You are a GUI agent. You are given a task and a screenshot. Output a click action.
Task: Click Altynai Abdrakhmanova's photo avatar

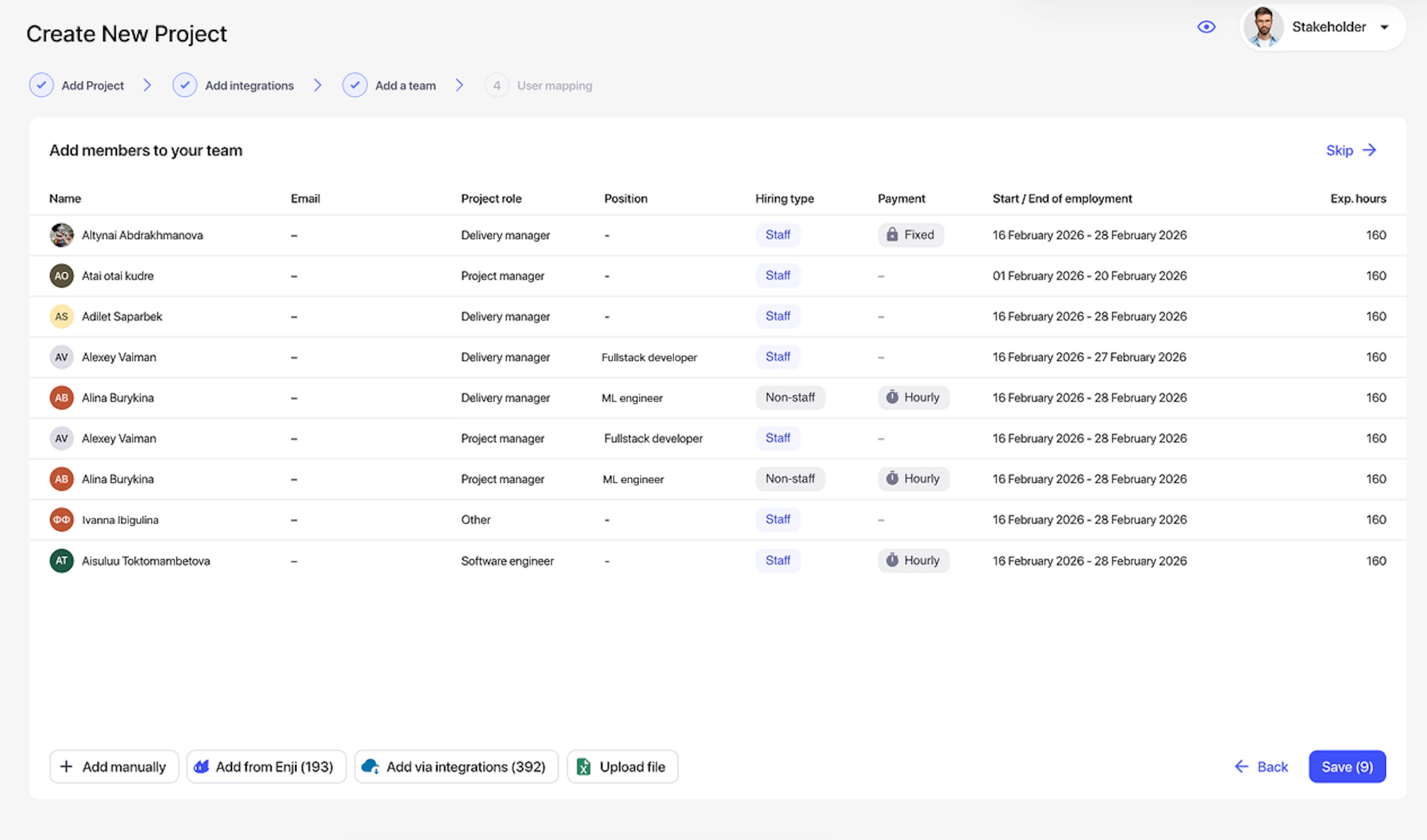[x=61, y=235]
